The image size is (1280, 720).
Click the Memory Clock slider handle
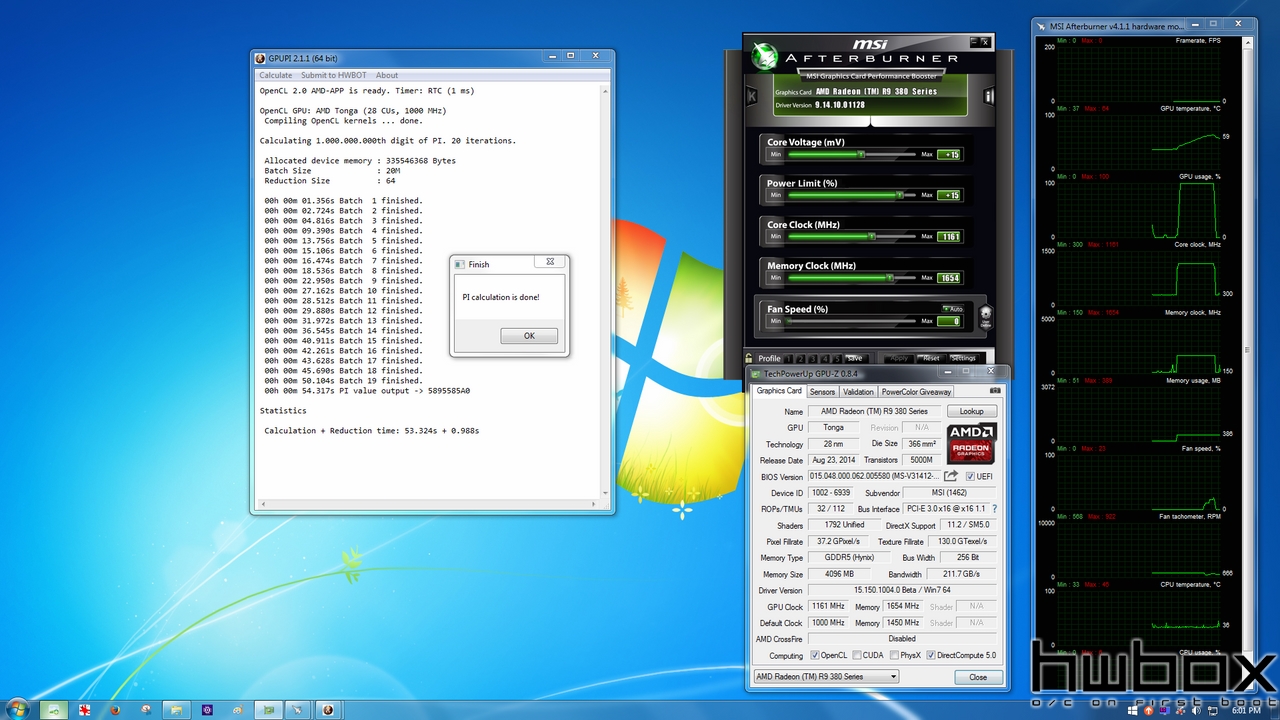(889, 278)
